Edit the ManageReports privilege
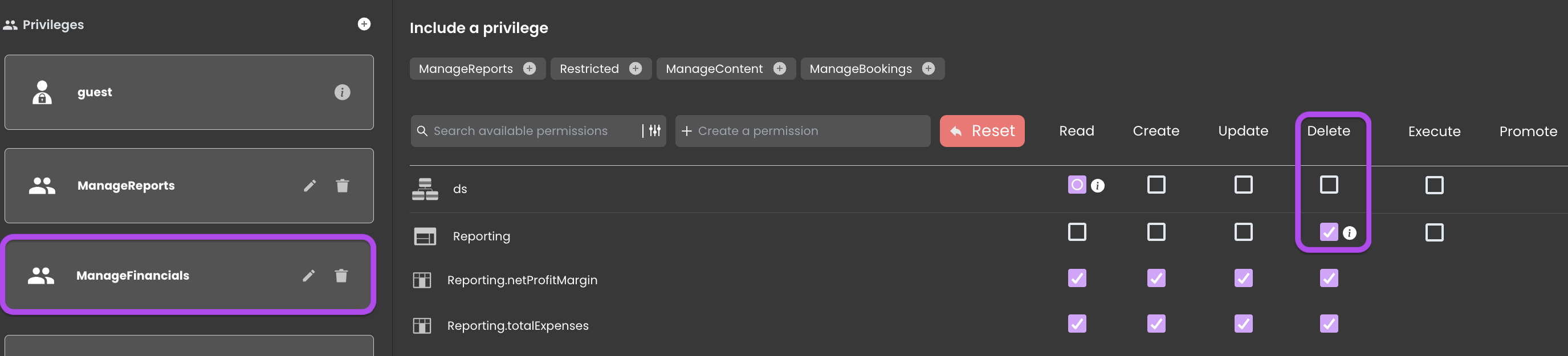The height and width of the screenshot is (356, 1568). 310,186
